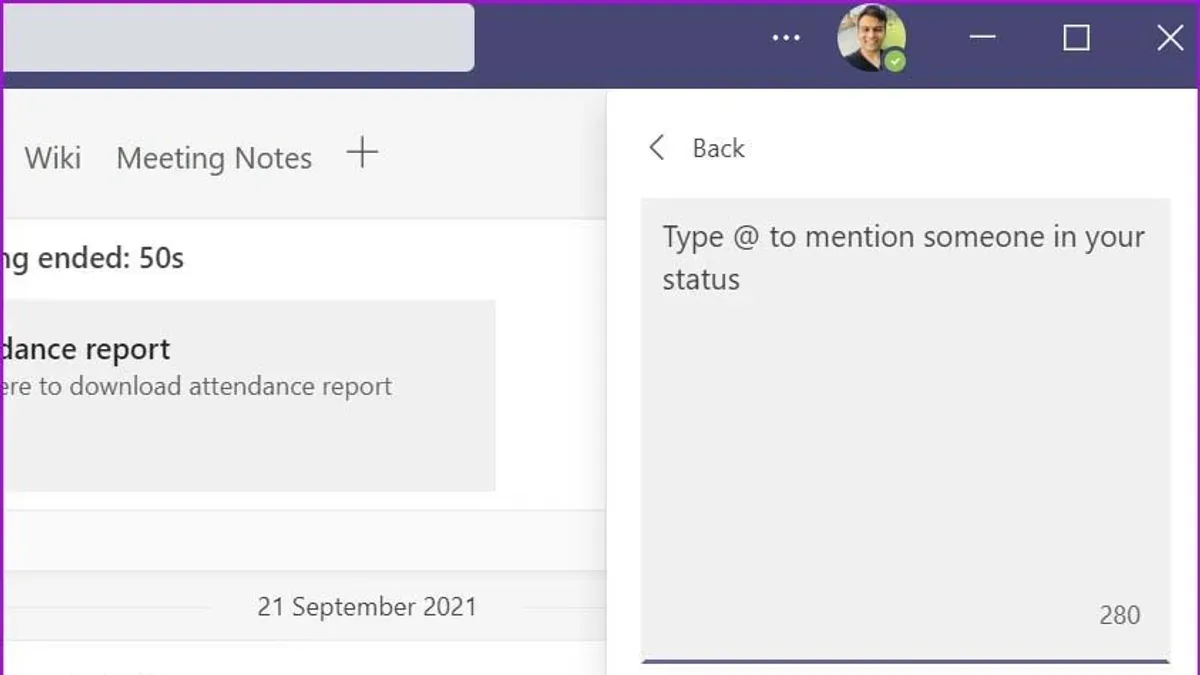Open the profile picture account menu
This screenshot has height=675, width=1200.
(x=871, y=38)
